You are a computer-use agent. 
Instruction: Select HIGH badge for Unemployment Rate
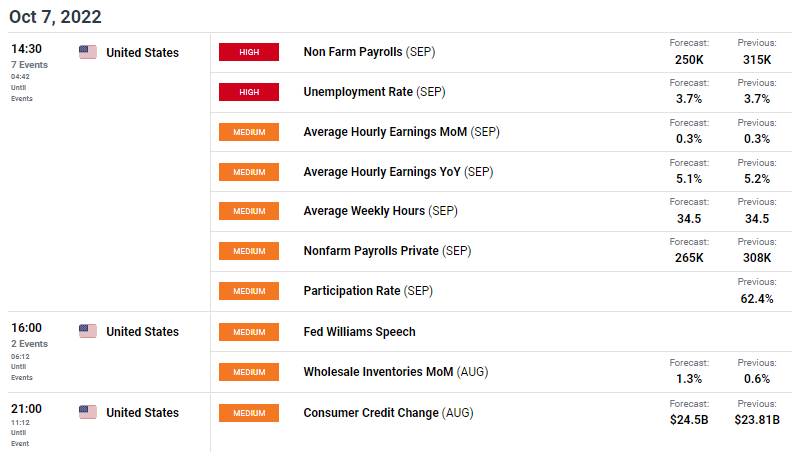coord(249,92)
